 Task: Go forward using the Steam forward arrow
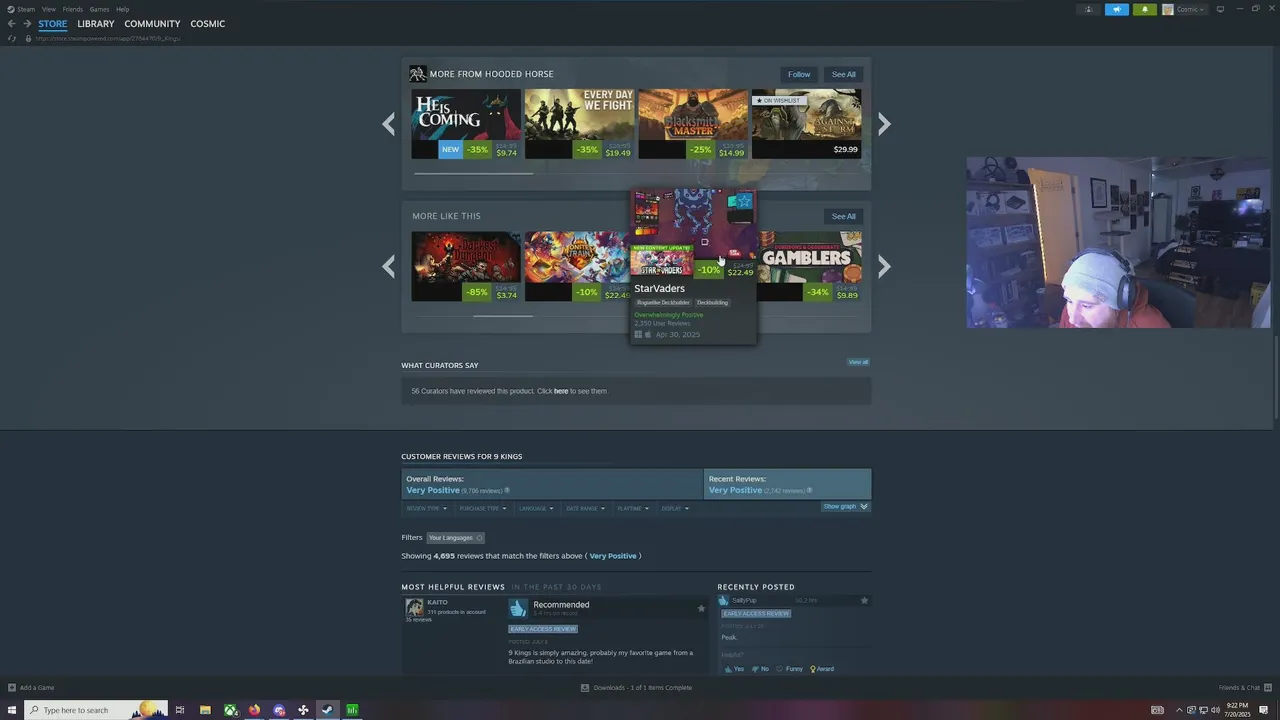click(27, 23)
